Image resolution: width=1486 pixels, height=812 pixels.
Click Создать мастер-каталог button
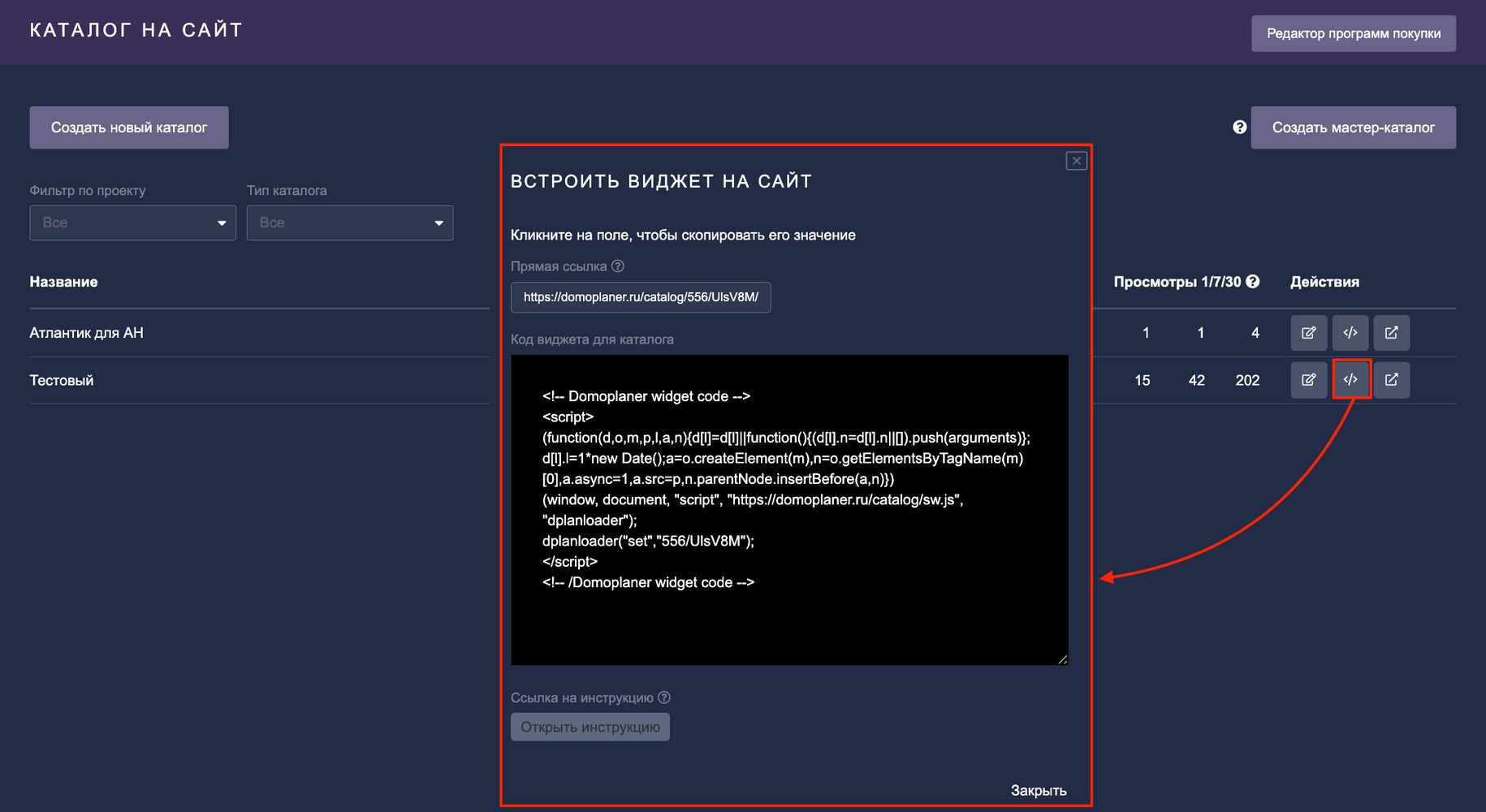[1353, 127]
